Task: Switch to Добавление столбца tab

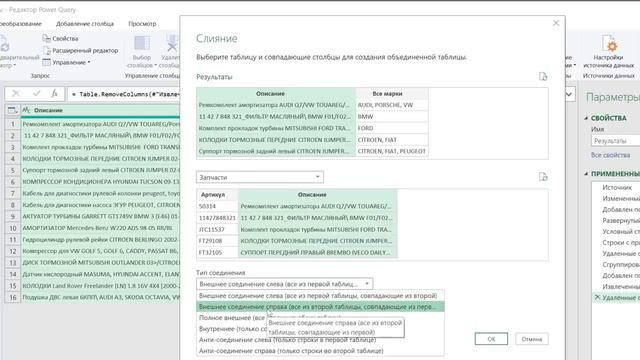Action: point(85,24)
